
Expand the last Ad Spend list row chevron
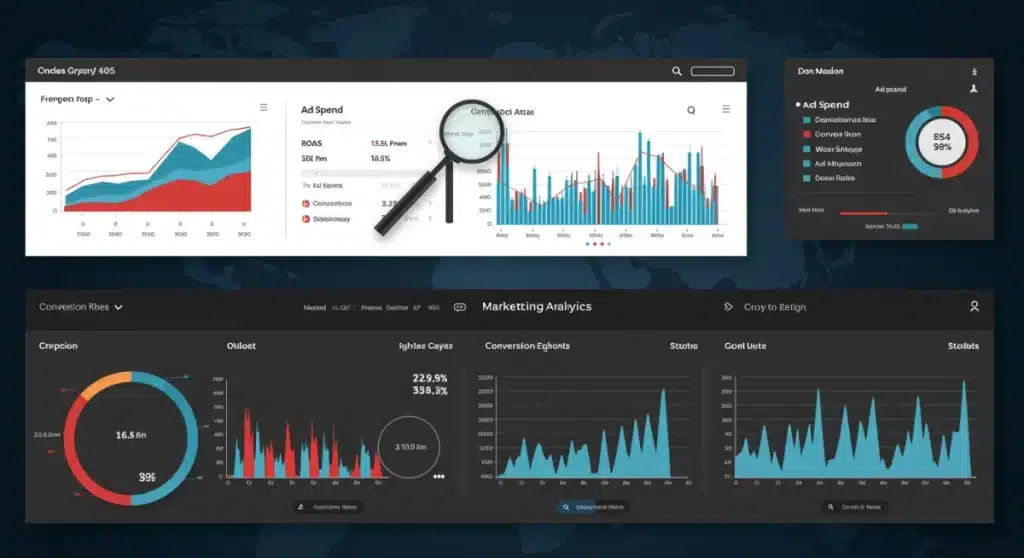pyautogui.click(x=429, y=218)
